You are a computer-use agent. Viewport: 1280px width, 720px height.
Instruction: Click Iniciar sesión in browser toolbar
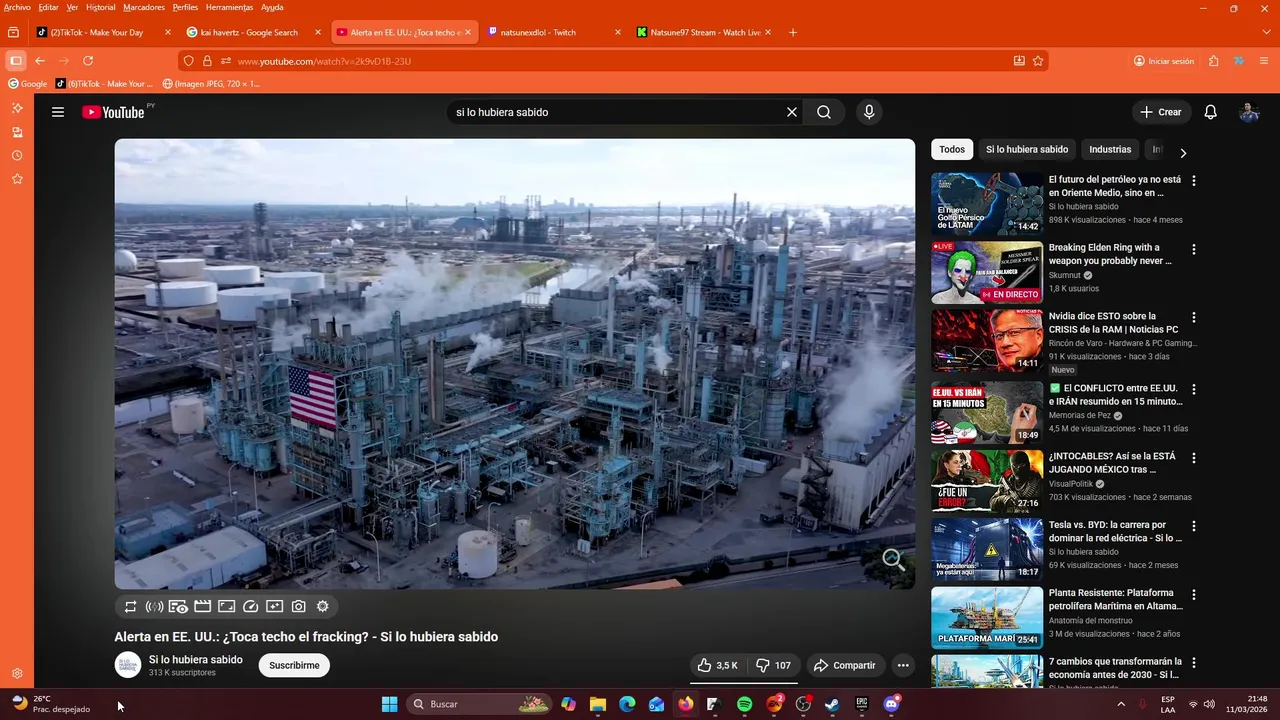pyautogui.click(x=1164, y=61)
